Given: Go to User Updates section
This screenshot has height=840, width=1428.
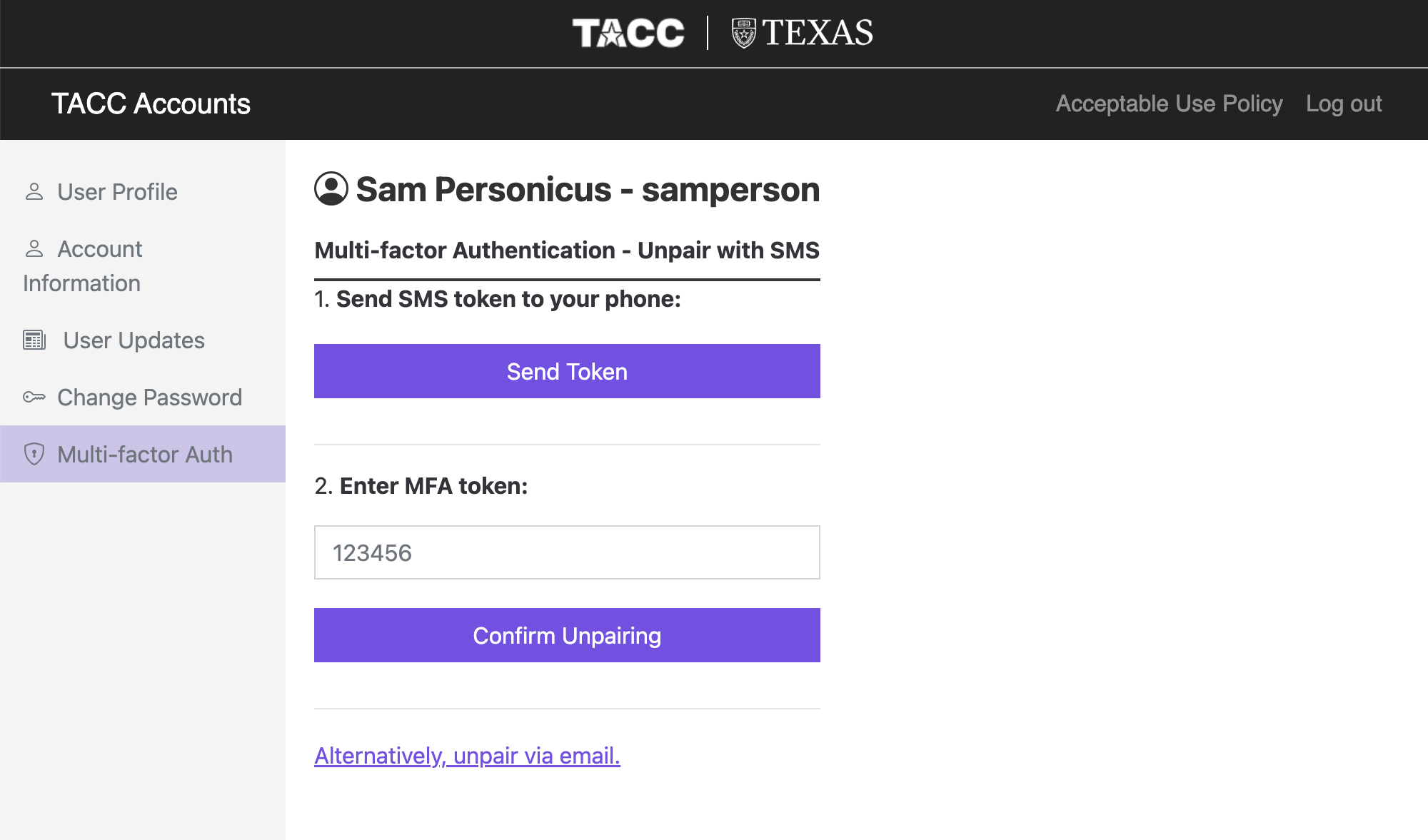Looking at the screenshot, I should pyautogui.click(x=134, y=340).
